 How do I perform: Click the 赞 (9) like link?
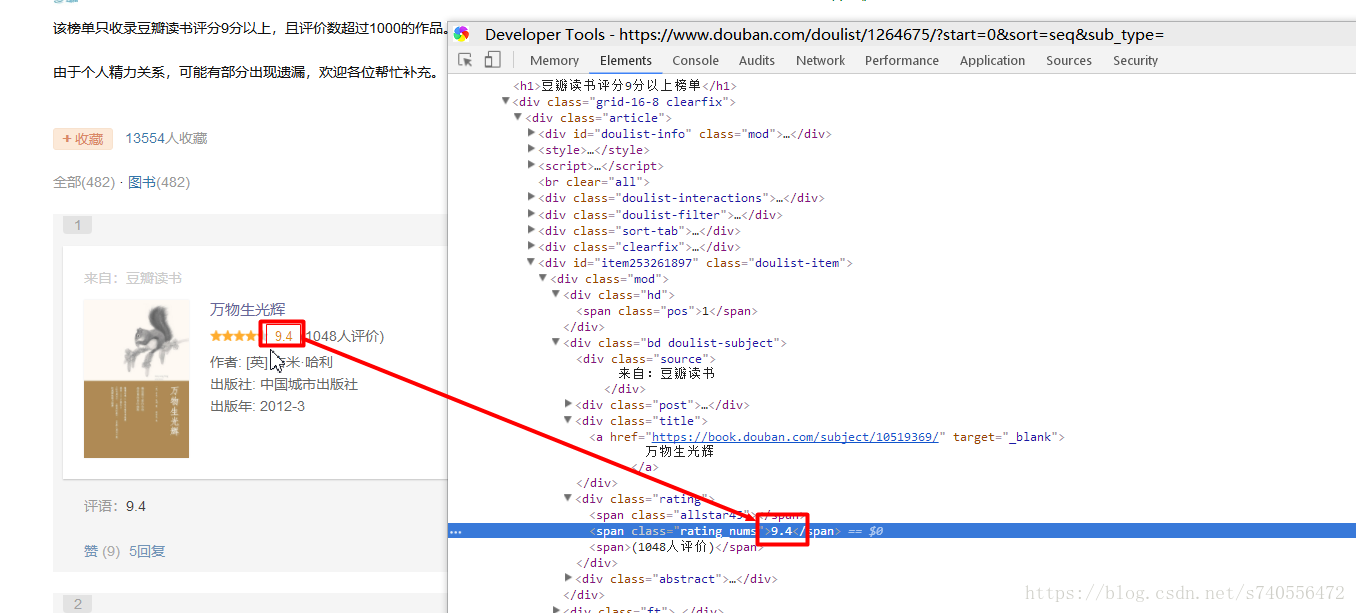coord(102,551)
